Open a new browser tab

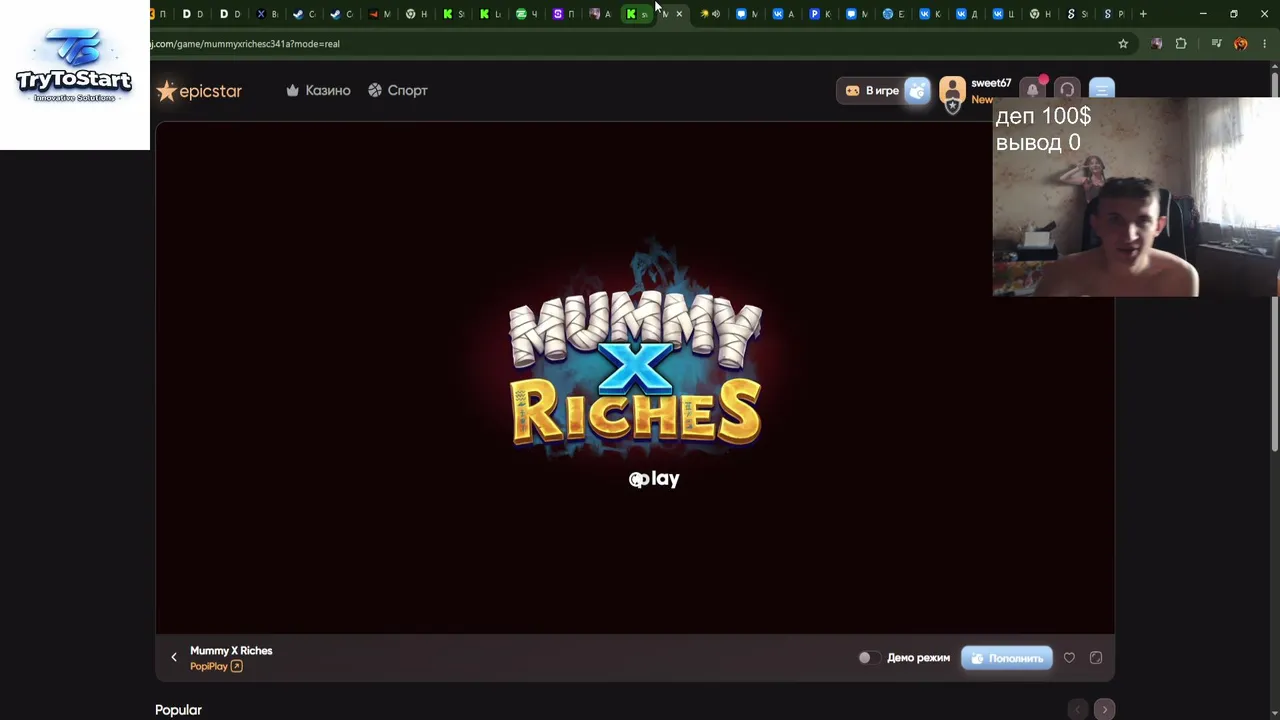click(1143, 14)
